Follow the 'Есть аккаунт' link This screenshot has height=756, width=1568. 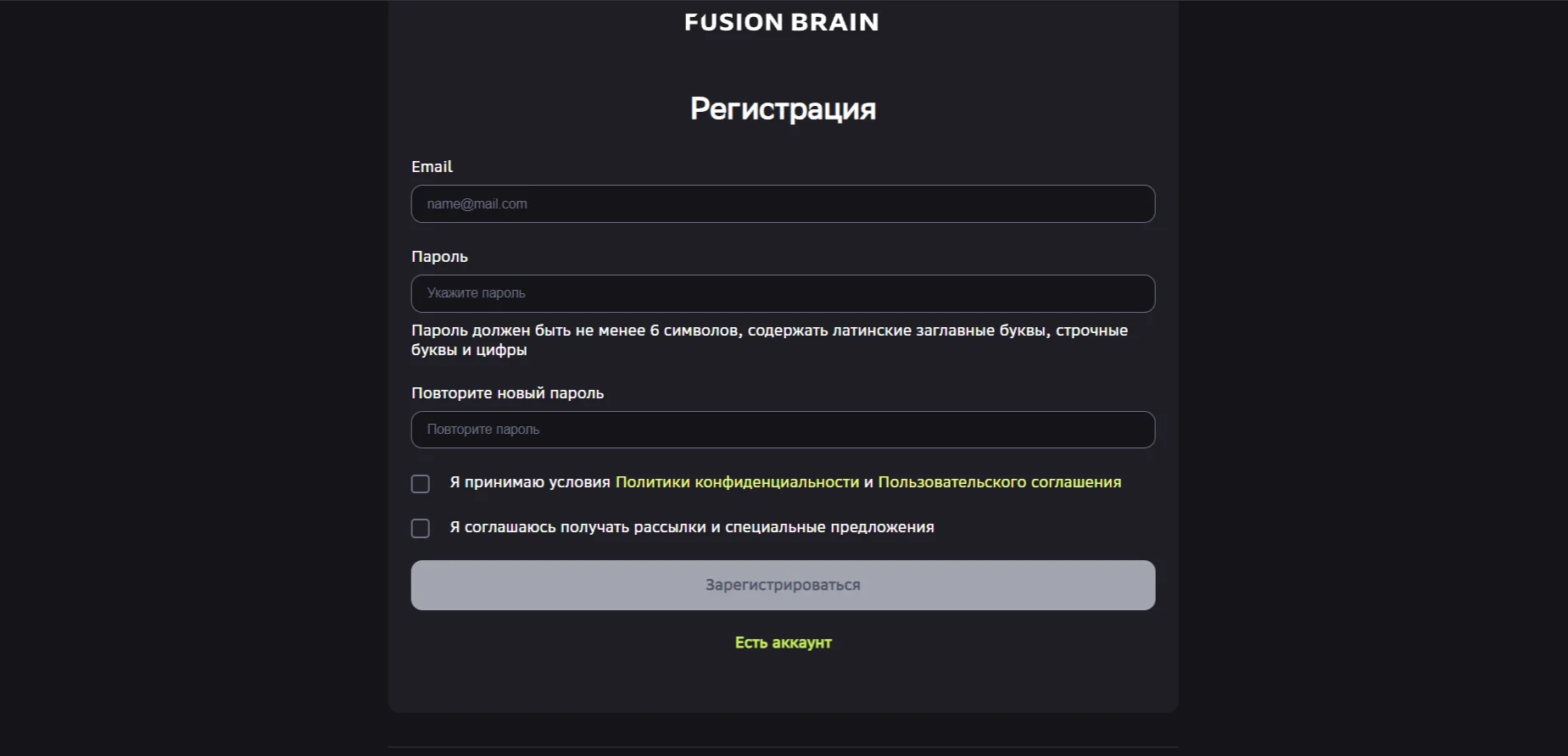783,642
